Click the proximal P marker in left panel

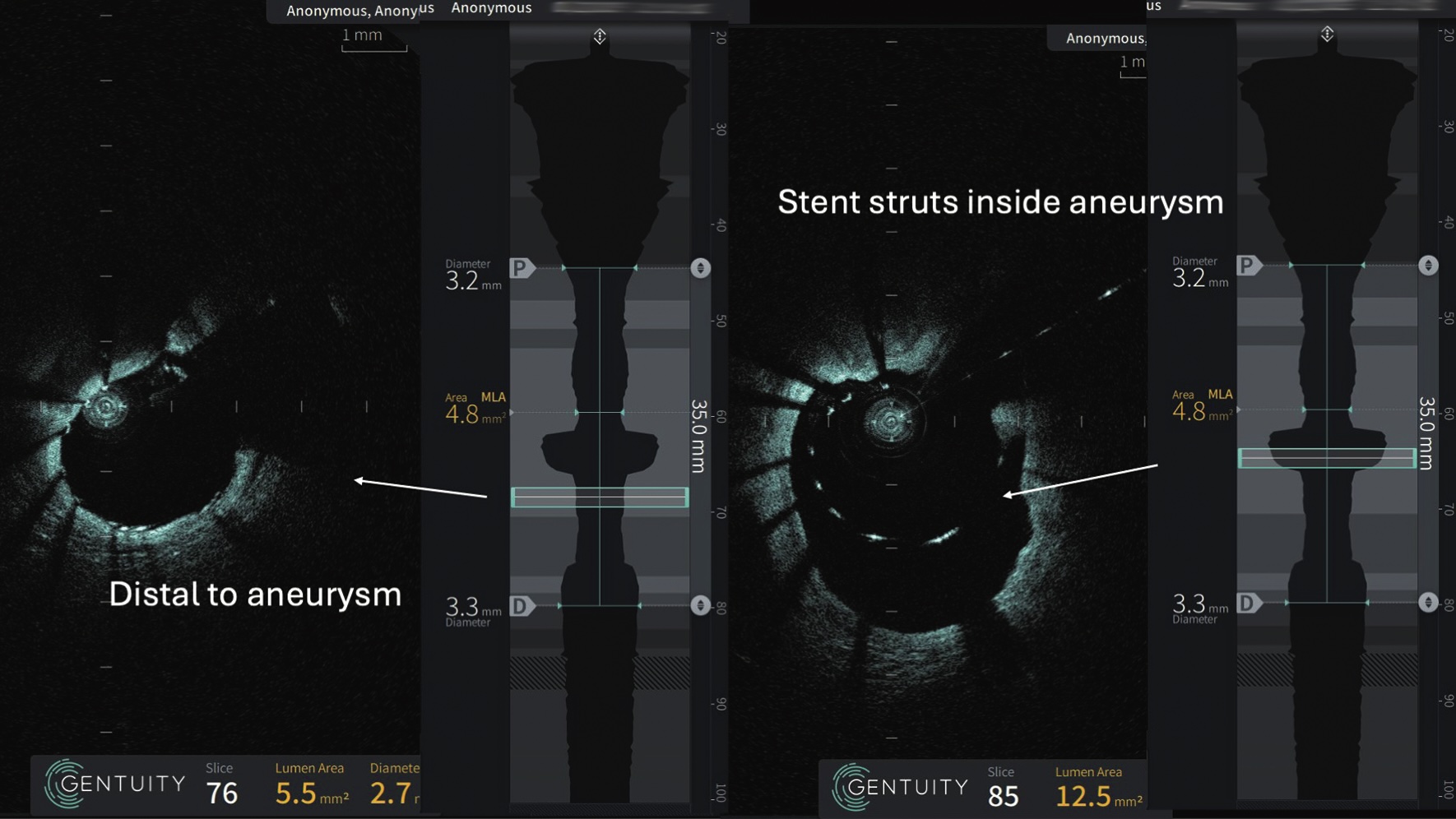[522, 268]
